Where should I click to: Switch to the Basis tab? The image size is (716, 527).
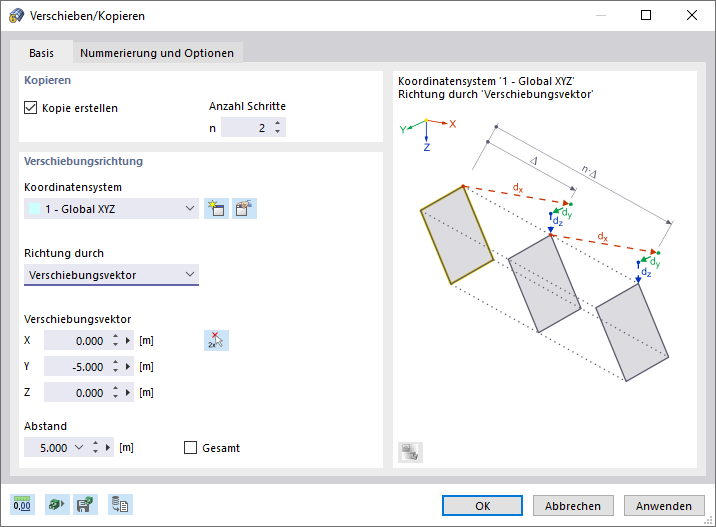click(x=42, y=53)
